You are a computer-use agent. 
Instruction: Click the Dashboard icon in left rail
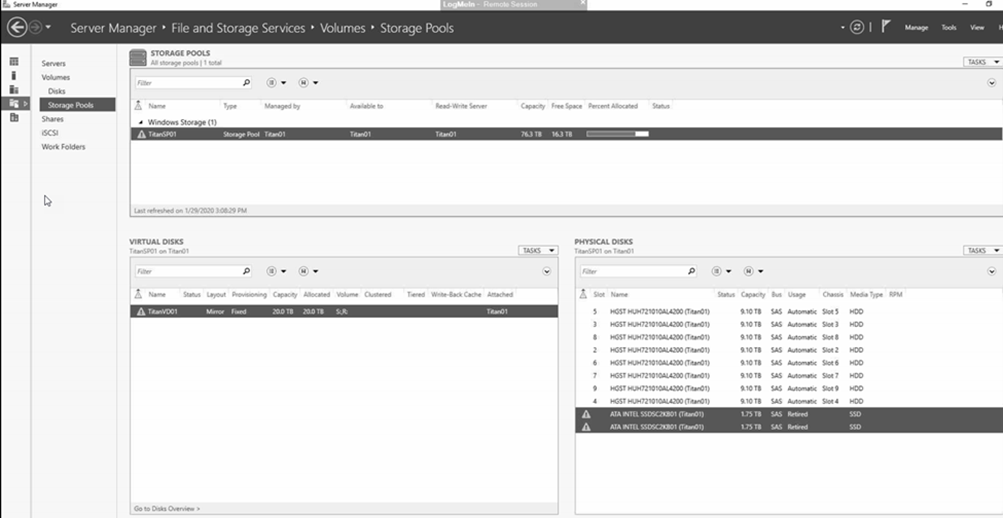pos(14,61)
